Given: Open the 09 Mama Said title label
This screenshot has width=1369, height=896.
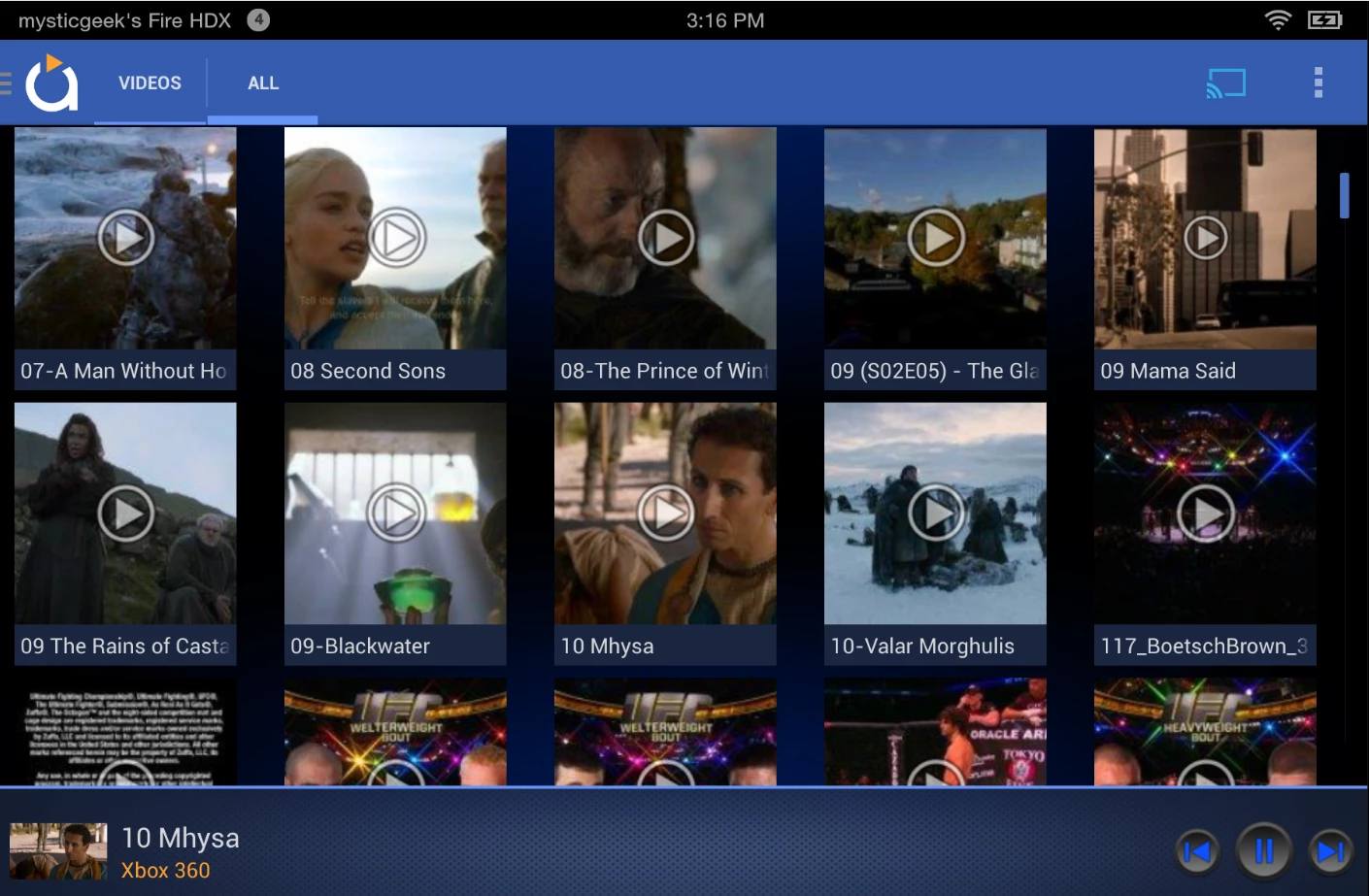Looking at the screenshot, I should click(1168, 371).
